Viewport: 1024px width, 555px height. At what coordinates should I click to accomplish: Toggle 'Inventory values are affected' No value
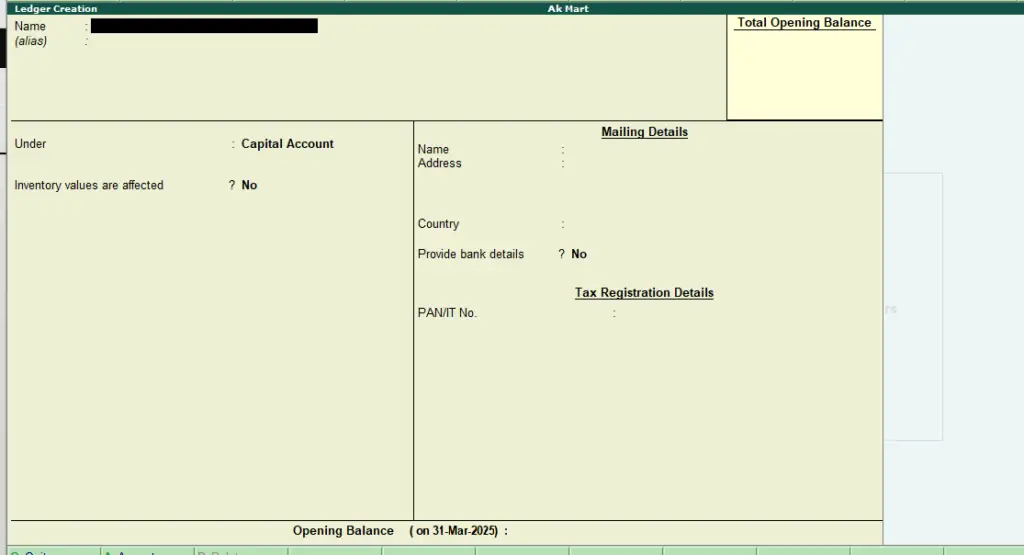249,185
